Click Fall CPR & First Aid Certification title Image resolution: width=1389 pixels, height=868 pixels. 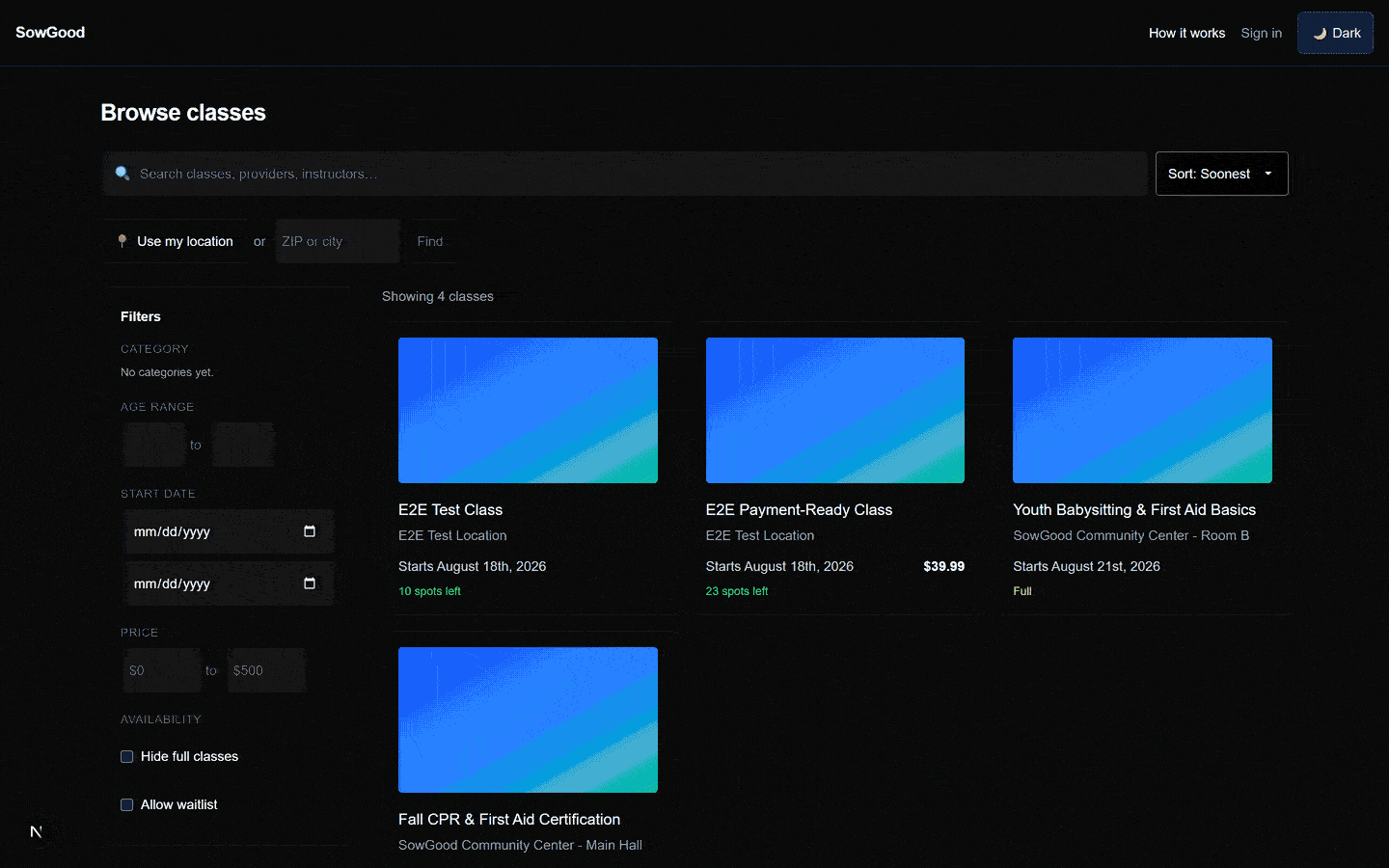click(509, 819)
